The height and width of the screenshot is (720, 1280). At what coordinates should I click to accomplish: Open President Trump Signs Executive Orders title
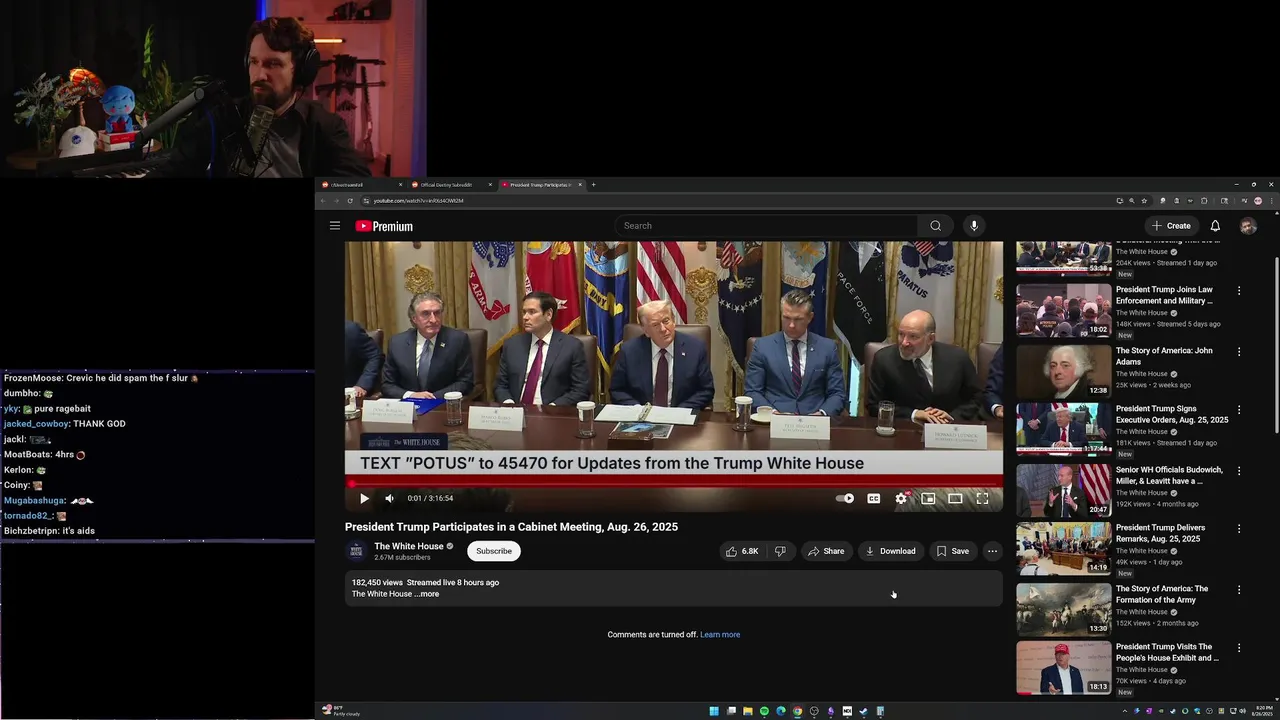1172,414
